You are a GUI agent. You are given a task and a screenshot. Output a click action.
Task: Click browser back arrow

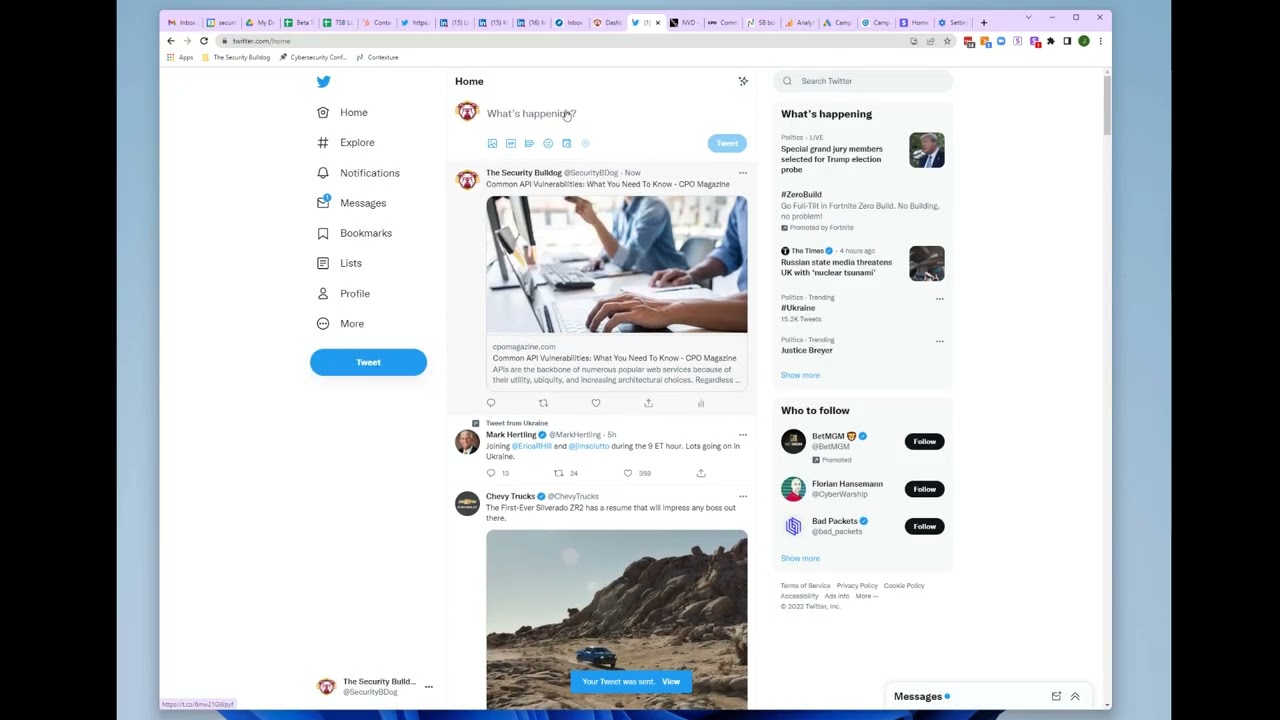(x=171, y=41)
